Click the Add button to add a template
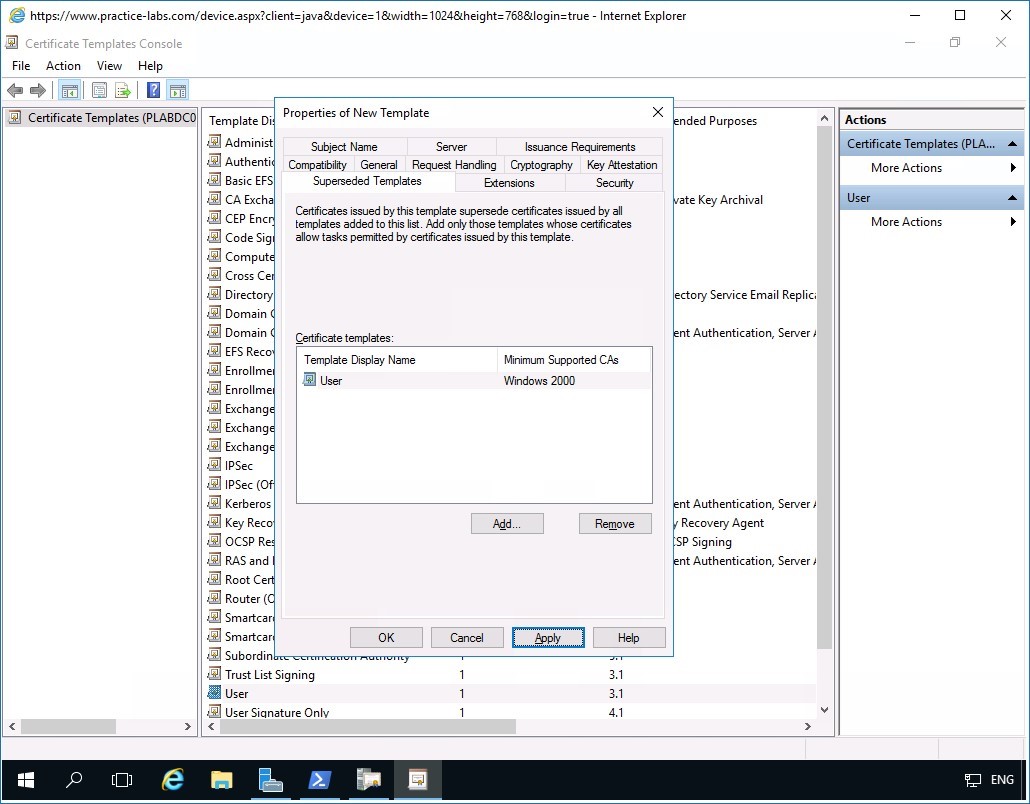Image resolution: width=1030 pixels, height=804 pixels. 507,523
